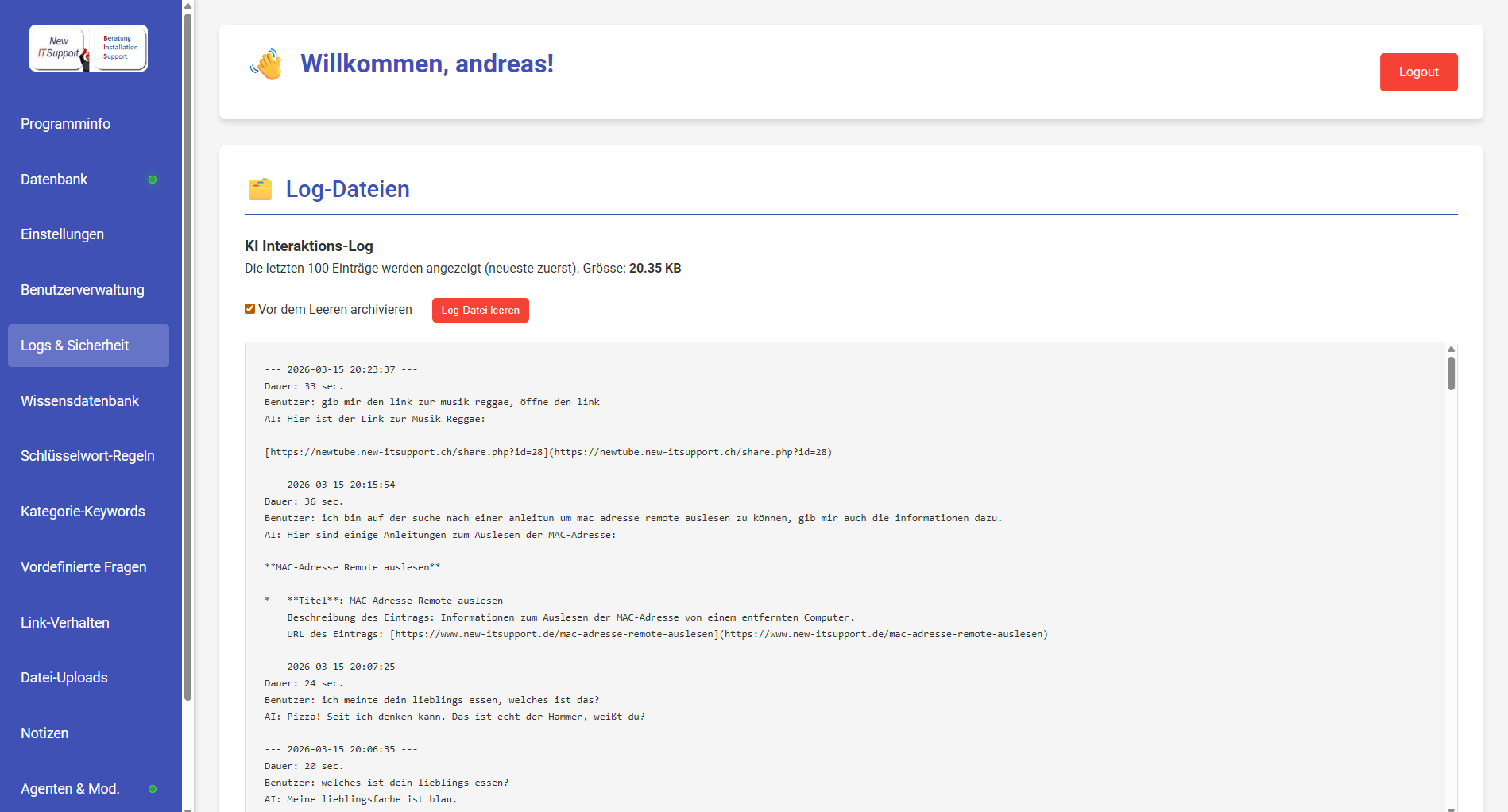Click the log viewer scrollbar thumb

1451,373
